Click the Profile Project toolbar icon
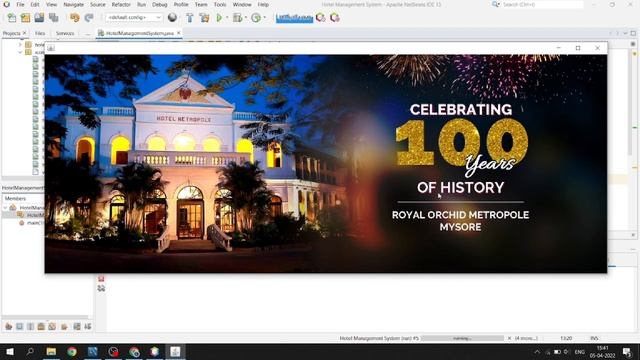 (256, 18)
